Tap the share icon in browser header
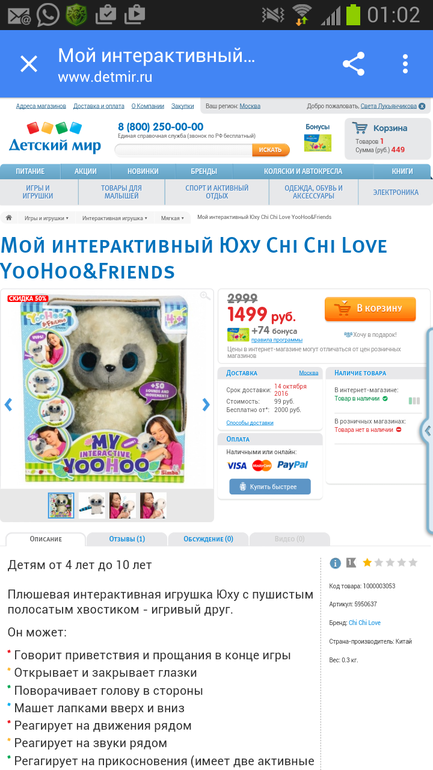 [x=353, y=64]
